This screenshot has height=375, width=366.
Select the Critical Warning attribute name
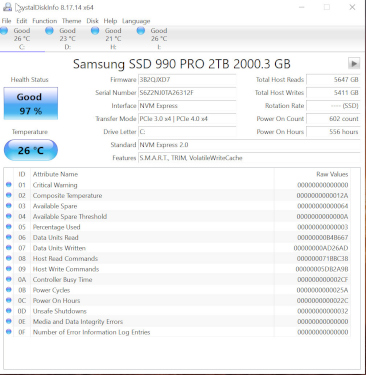pyautogui.click(x=55, y=185)
